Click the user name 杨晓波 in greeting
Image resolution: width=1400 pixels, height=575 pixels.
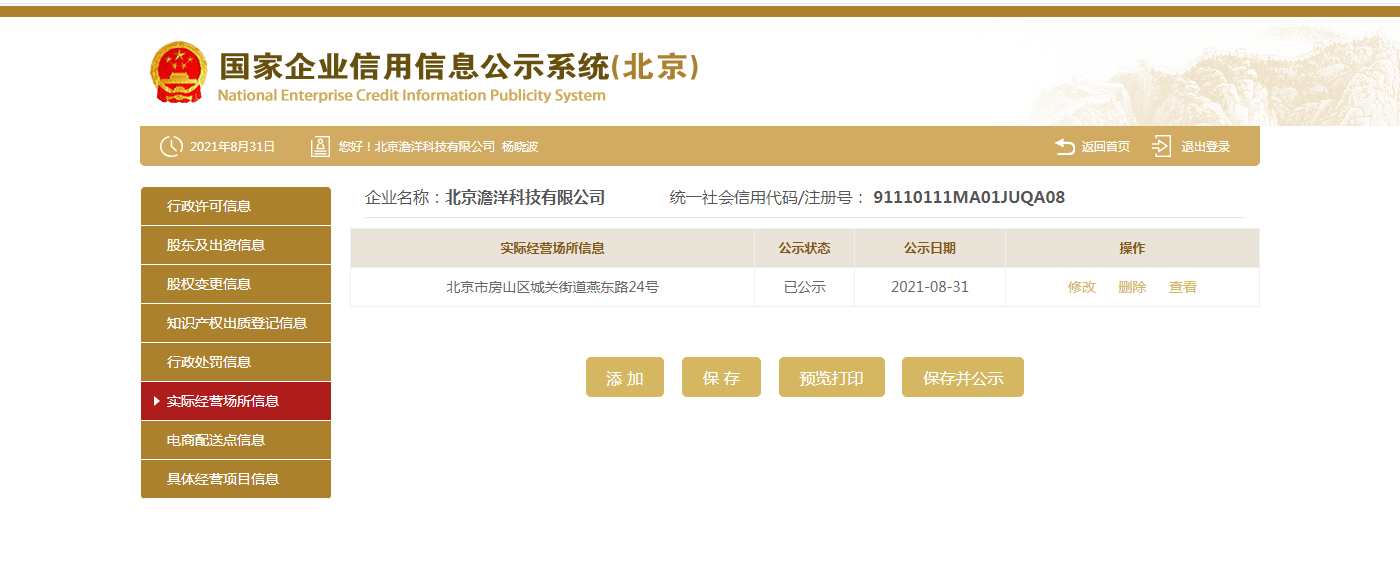(520, 146)
